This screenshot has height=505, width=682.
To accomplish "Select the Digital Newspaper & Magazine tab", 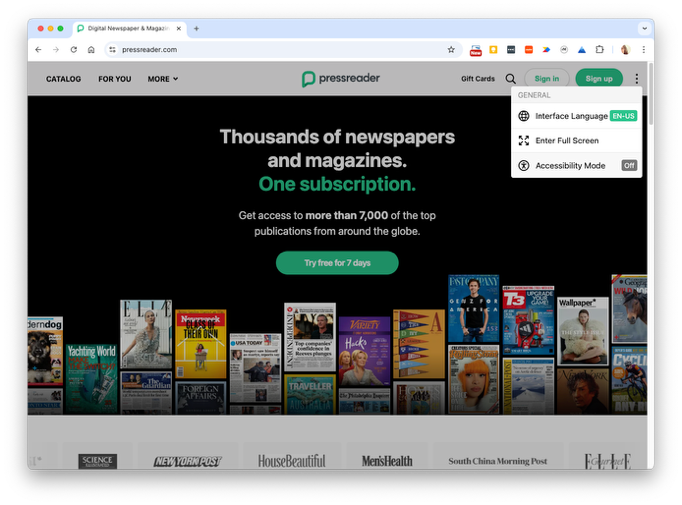I will (129, 28).
